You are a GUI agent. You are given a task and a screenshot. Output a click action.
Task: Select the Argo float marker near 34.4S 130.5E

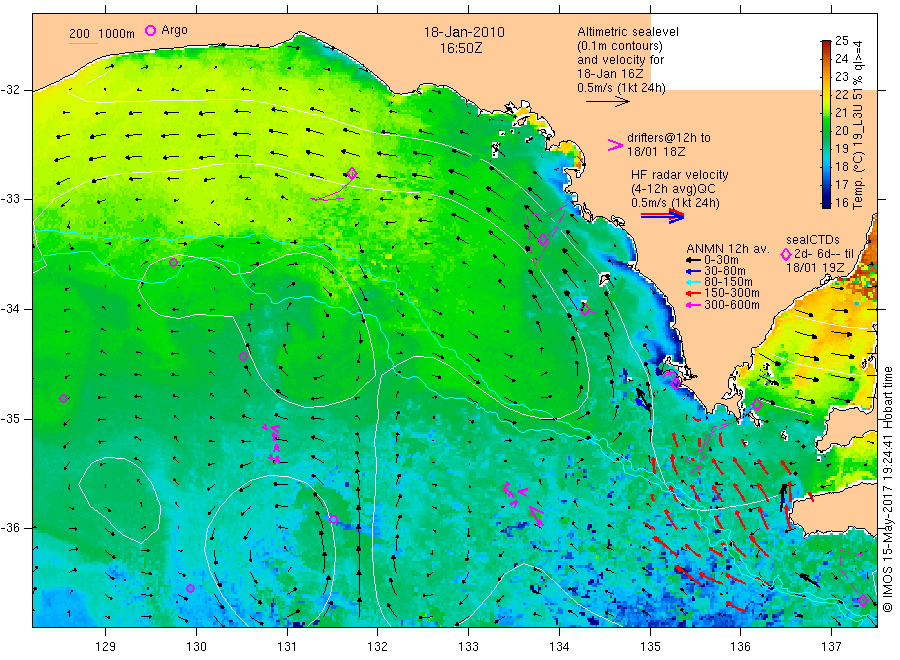click(243, 356)
